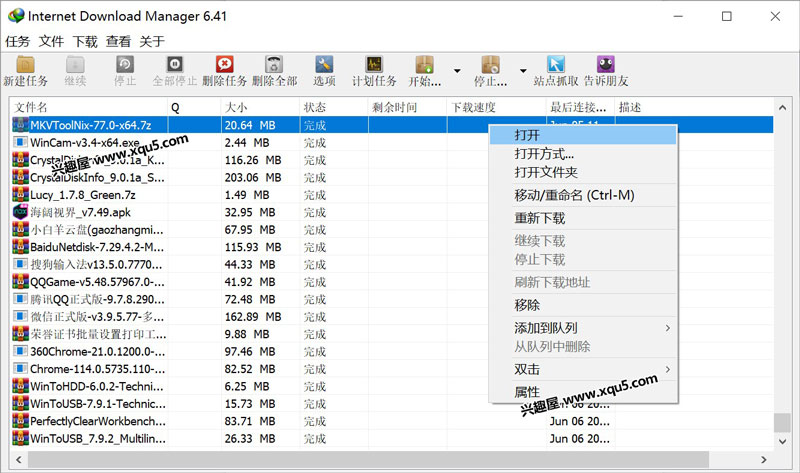Screen dimensions: 800x473
Task: Click the archive icon of BaiduNetdisk-7.29.4.2 row
Action: click(20, 247)
